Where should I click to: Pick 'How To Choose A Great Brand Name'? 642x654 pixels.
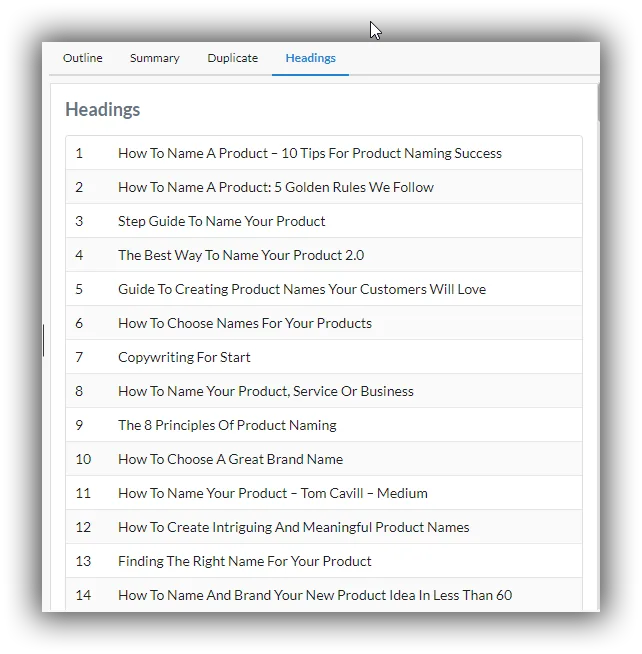pyautogui.click(x=324, y=459)
